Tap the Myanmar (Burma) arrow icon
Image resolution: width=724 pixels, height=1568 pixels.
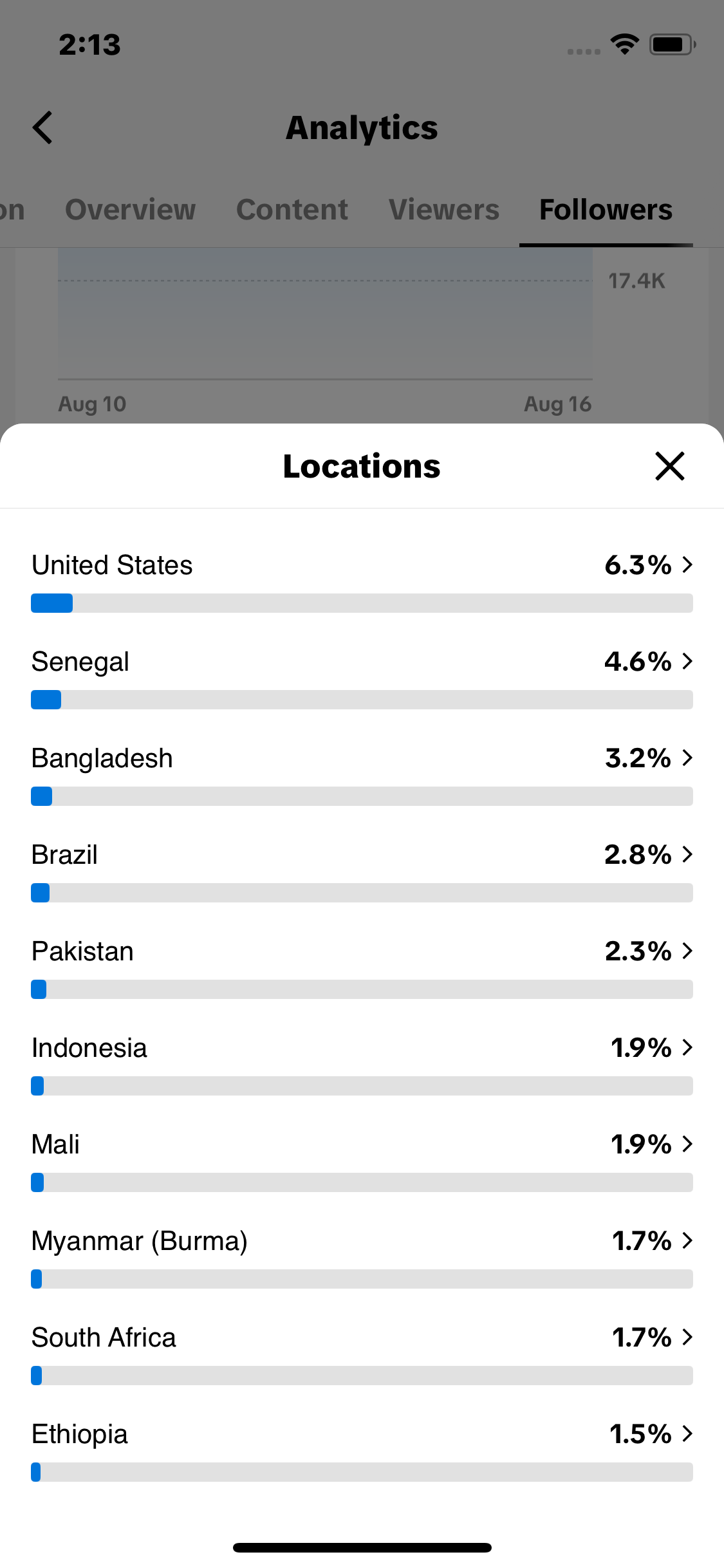point(687,1240)
